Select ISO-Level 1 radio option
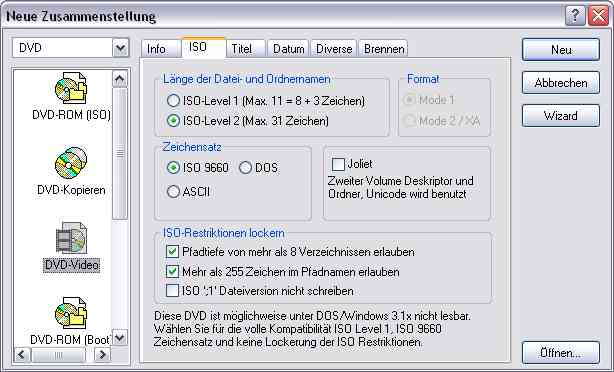The height and width of the screenshot is (372, 614). coord(173,101)
